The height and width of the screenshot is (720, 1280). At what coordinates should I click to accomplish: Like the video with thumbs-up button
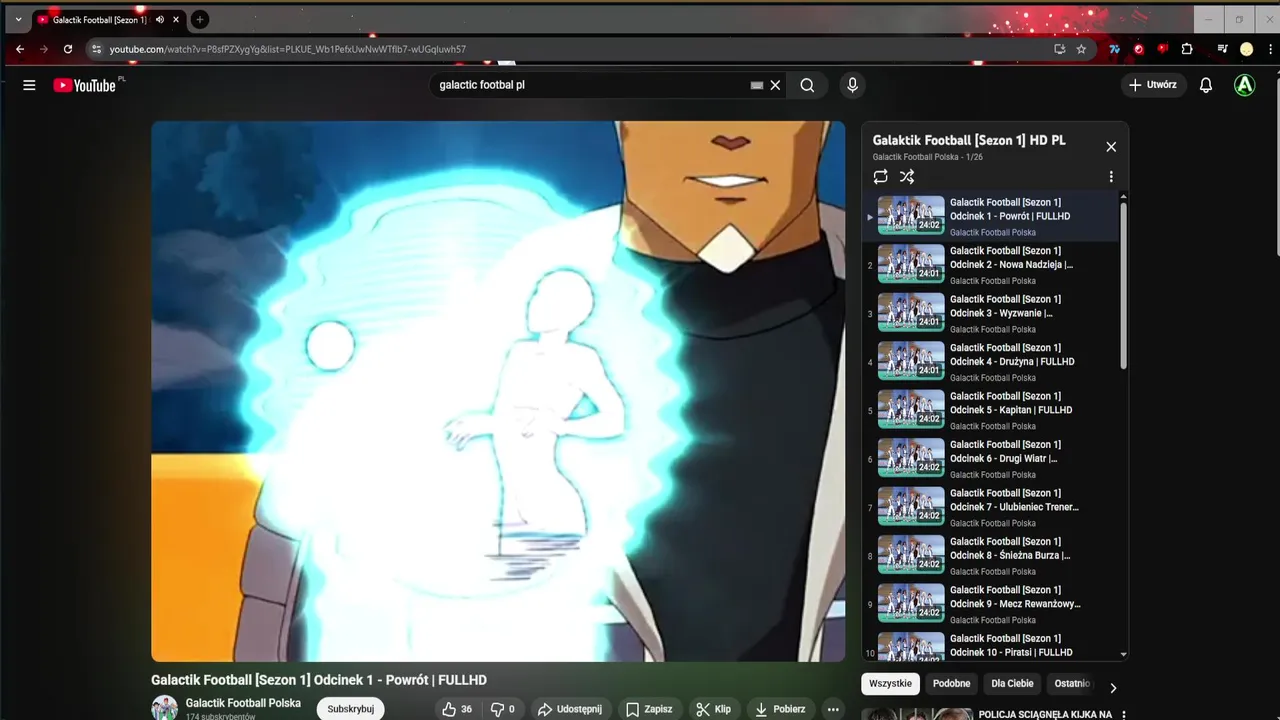(x=457, y=709)
